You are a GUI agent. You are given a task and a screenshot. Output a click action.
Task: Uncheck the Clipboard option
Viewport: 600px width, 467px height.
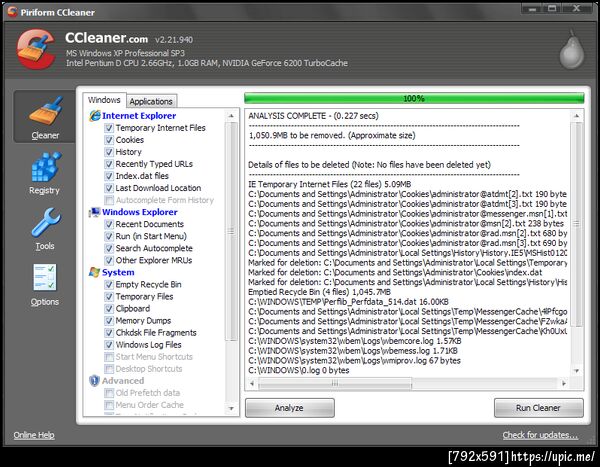pos(109,309)
